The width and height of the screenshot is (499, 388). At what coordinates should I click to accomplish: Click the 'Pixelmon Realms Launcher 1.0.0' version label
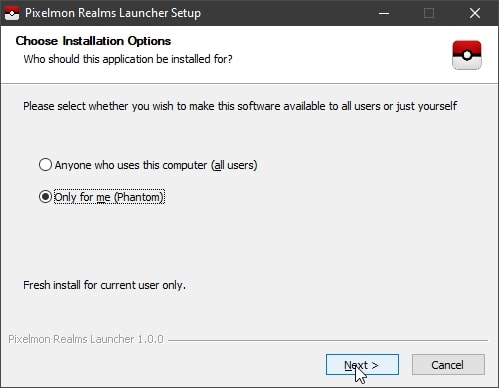tap(86, 339)
